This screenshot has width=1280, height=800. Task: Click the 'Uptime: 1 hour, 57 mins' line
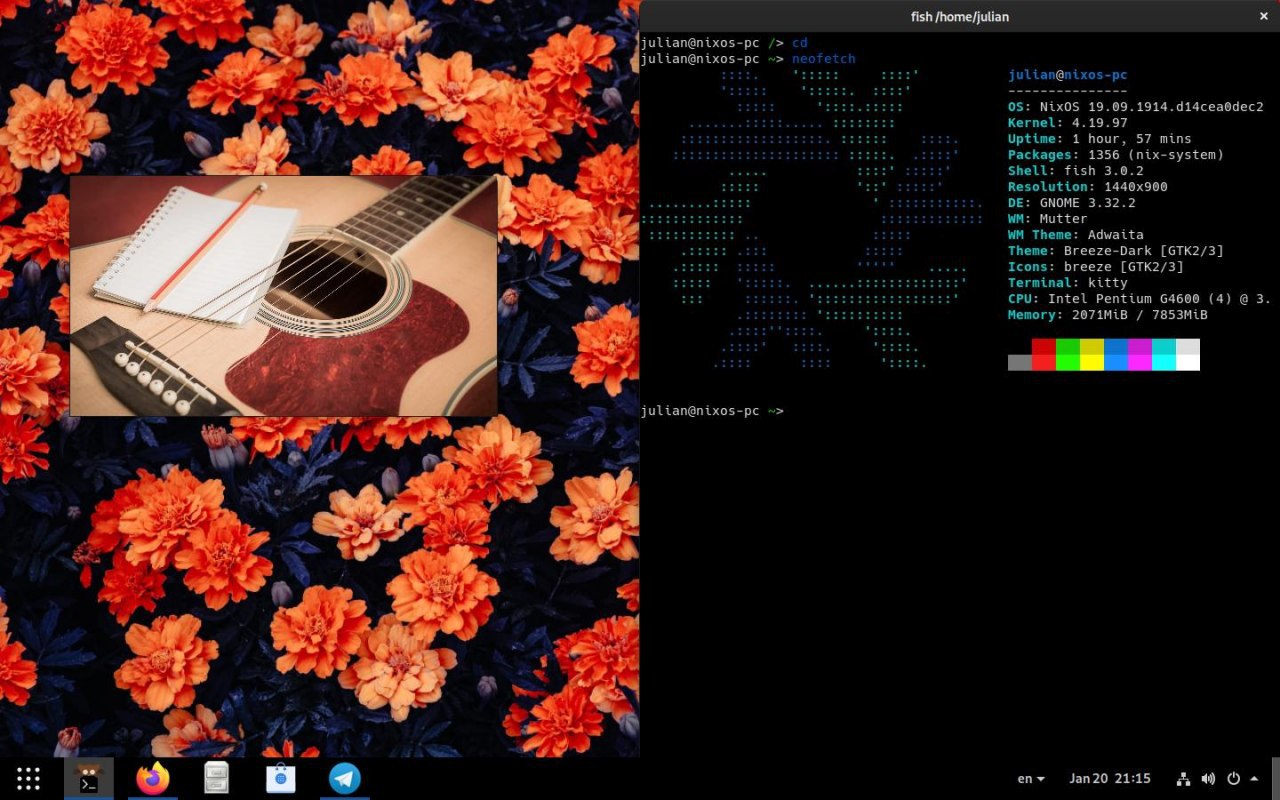(1100, 139)
